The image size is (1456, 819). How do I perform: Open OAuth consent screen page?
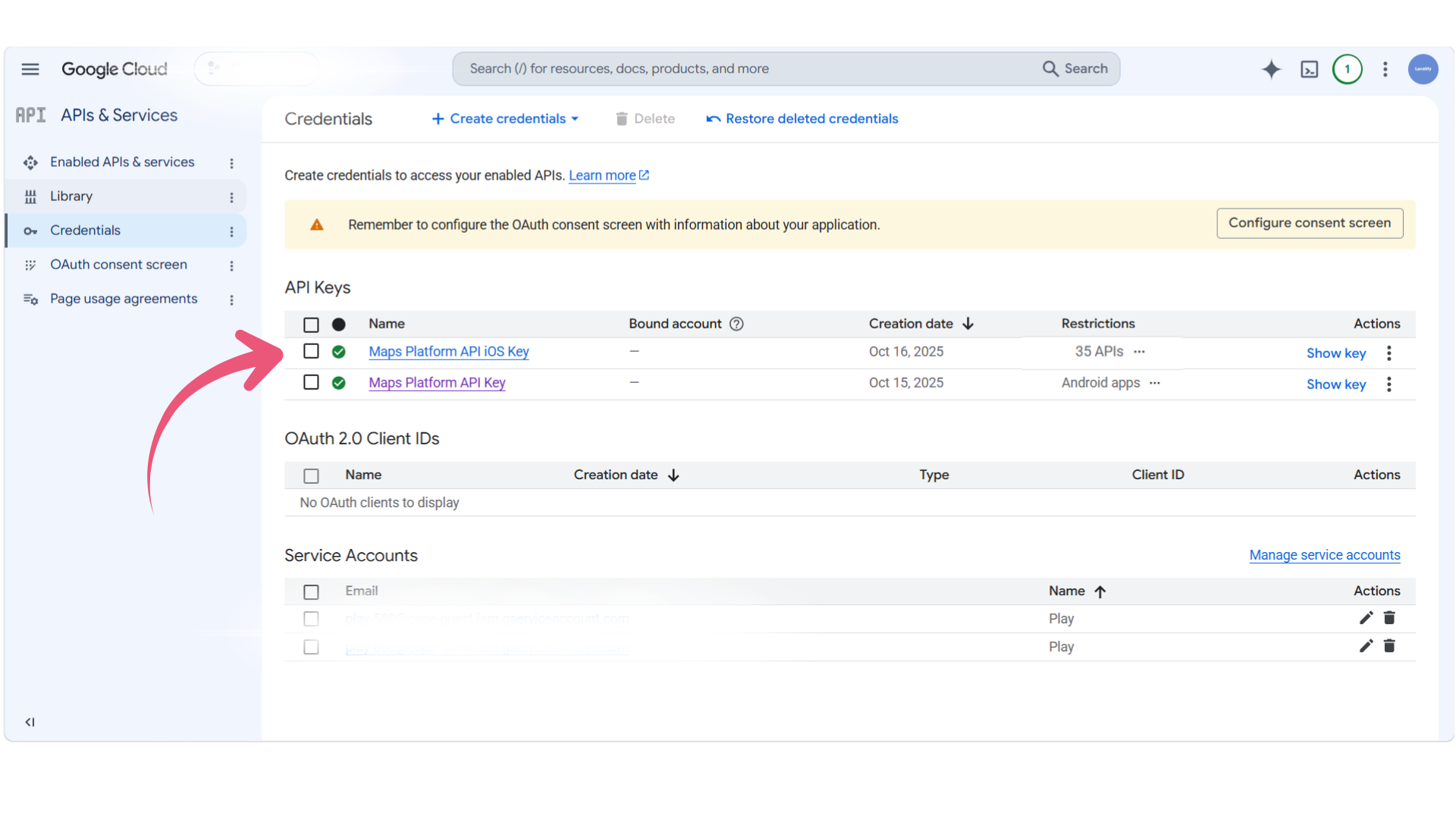(118, 264)
